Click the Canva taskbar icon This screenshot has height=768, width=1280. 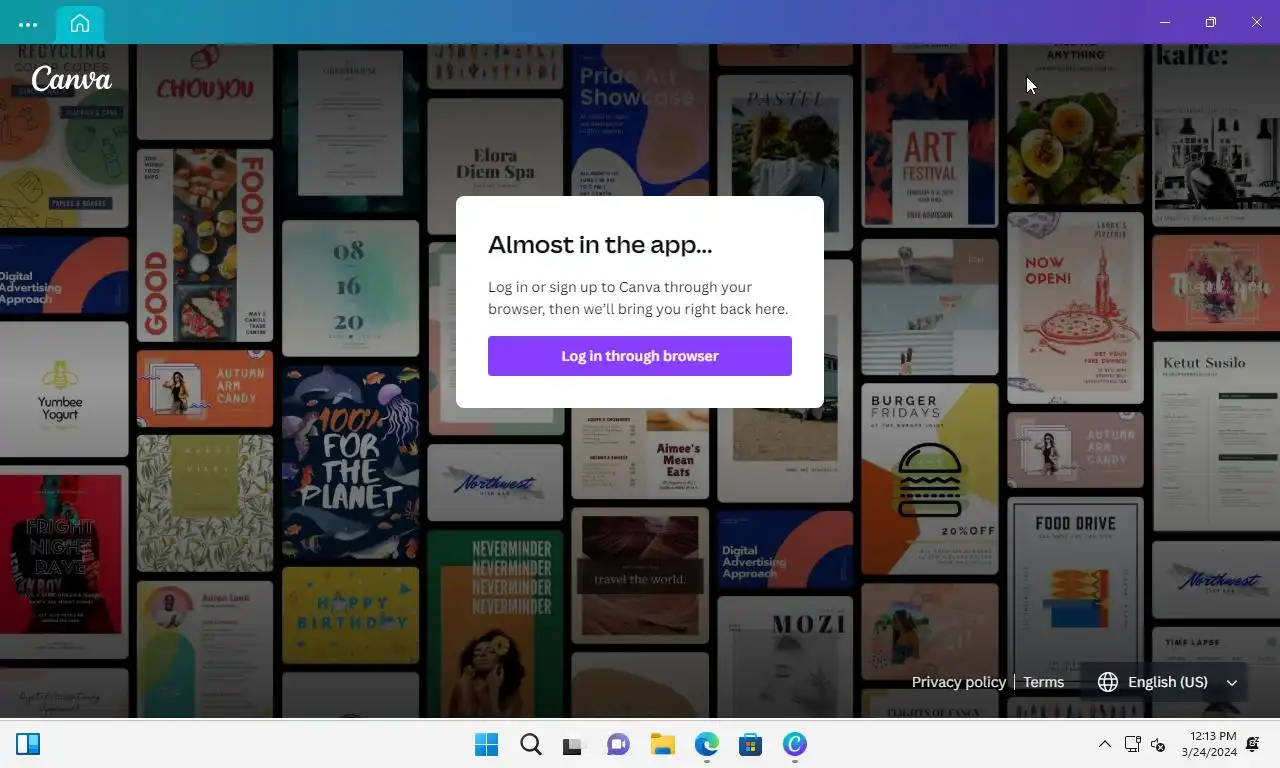[794, 744]
